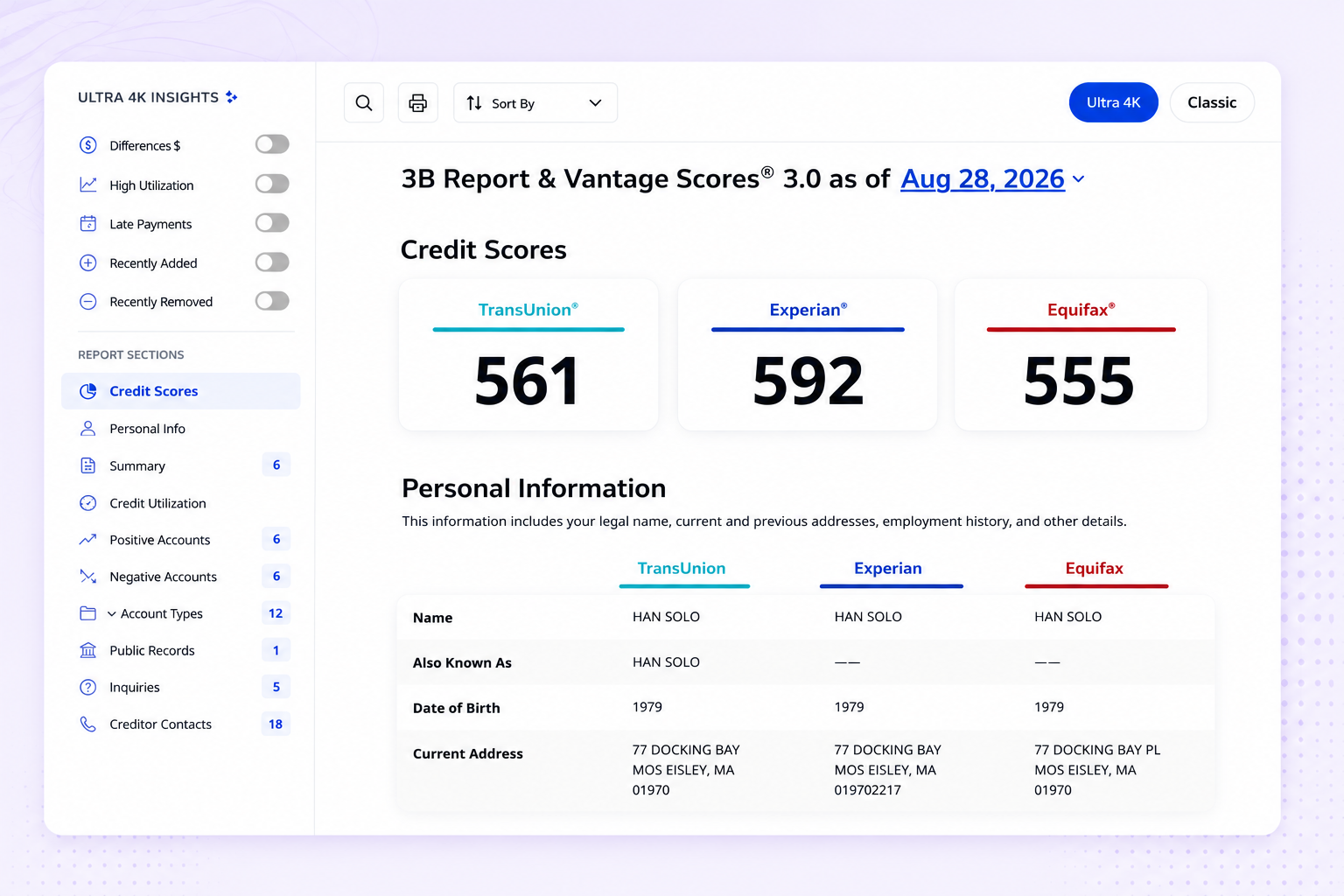Turn on the Late Payments toggle
The image size is (1344, 896).
click(272, 223)
